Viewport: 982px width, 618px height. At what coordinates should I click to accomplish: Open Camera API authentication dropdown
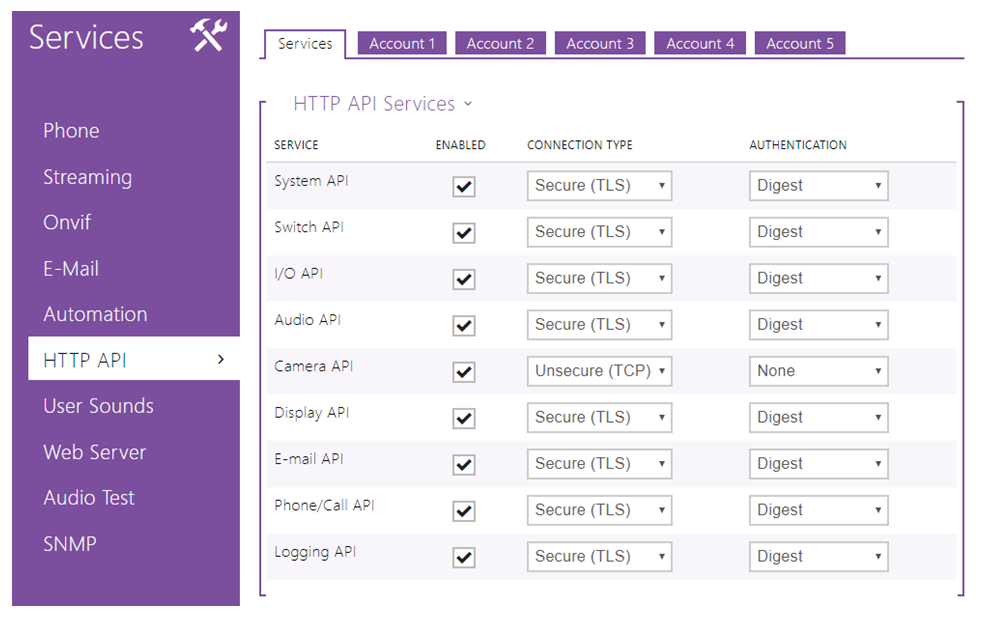coord(818,371)
